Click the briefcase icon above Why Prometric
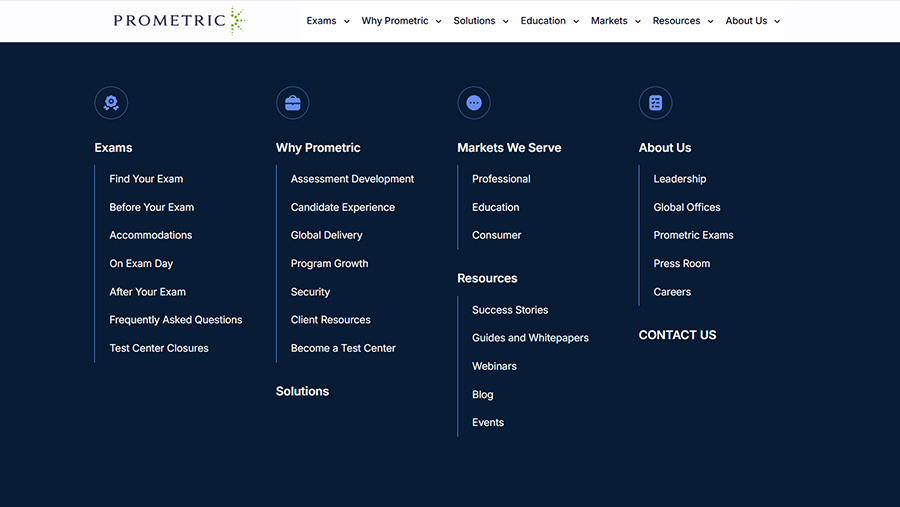 pyautogui.click(x=292, y=103)
